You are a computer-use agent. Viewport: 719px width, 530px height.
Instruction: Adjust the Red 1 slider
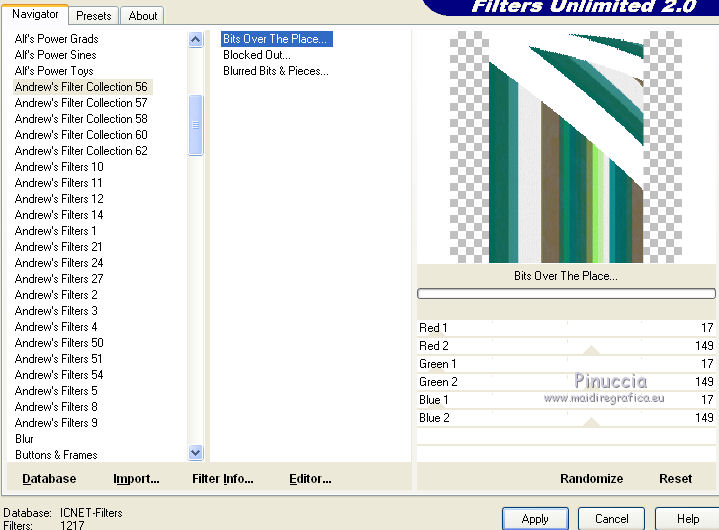coord(566,328)
